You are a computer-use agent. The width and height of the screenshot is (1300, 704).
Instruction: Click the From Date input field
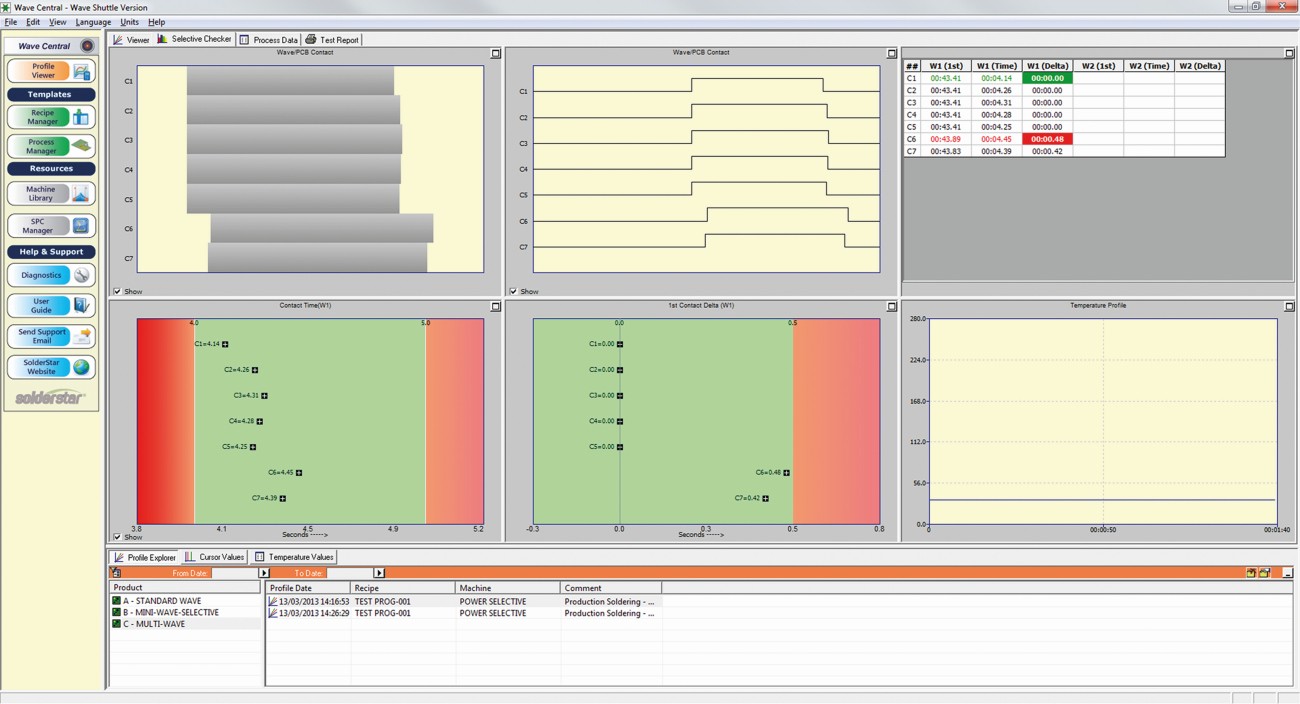(x=237, y=573)
